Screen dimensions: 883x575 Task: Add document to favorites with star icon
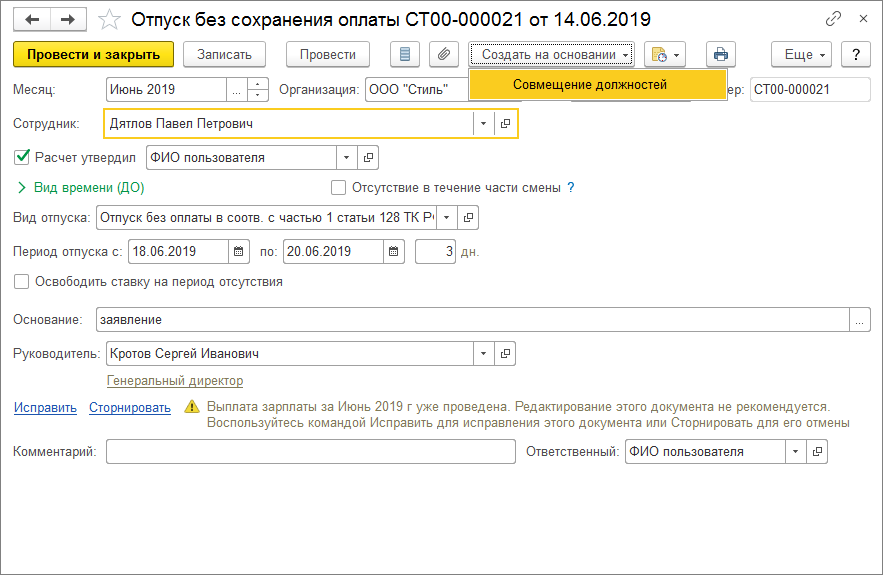tap(111, 19)
